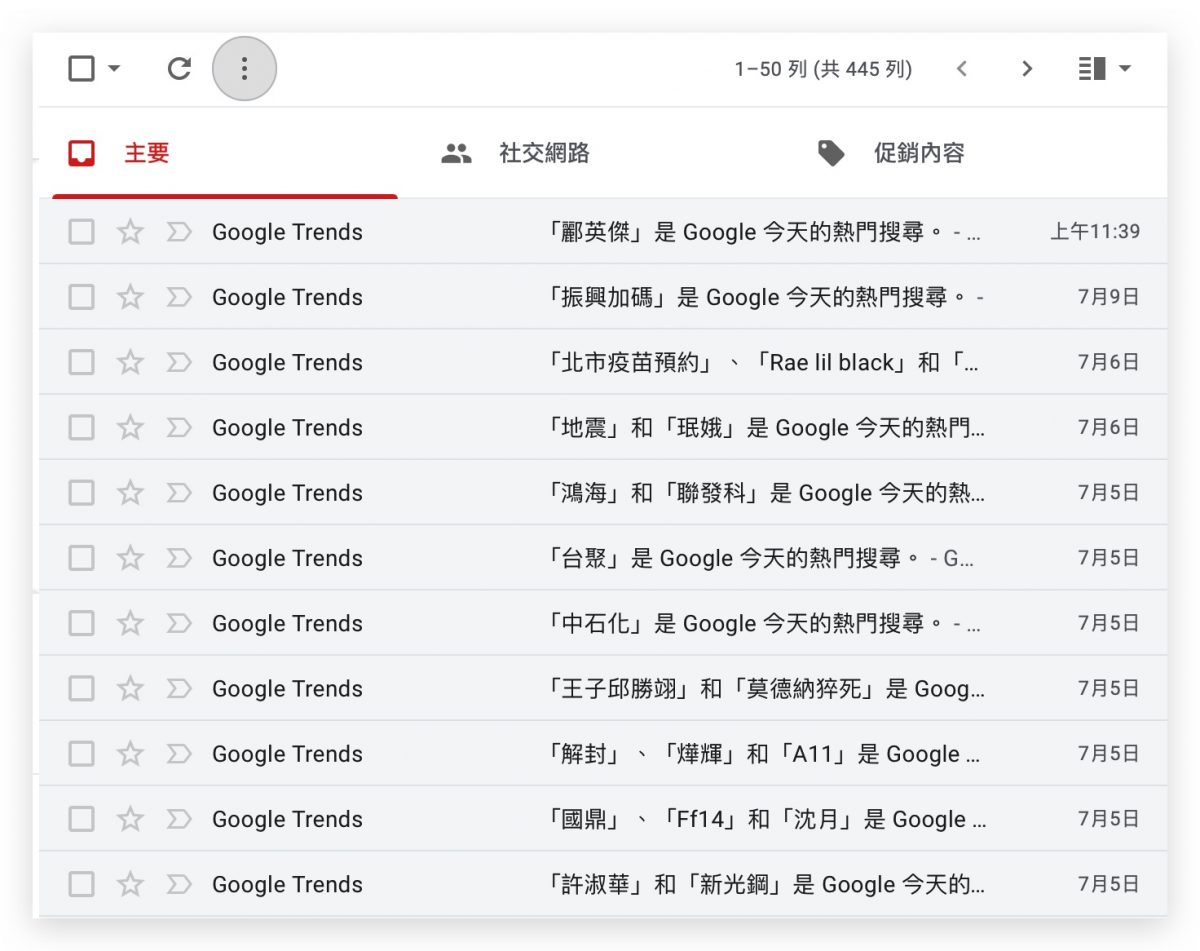The height and width of the screenshot is (951, 1200).
Task: Select the 「鴻海」和「聯發科」 email checkbox
Action: (x=81, y=493)
